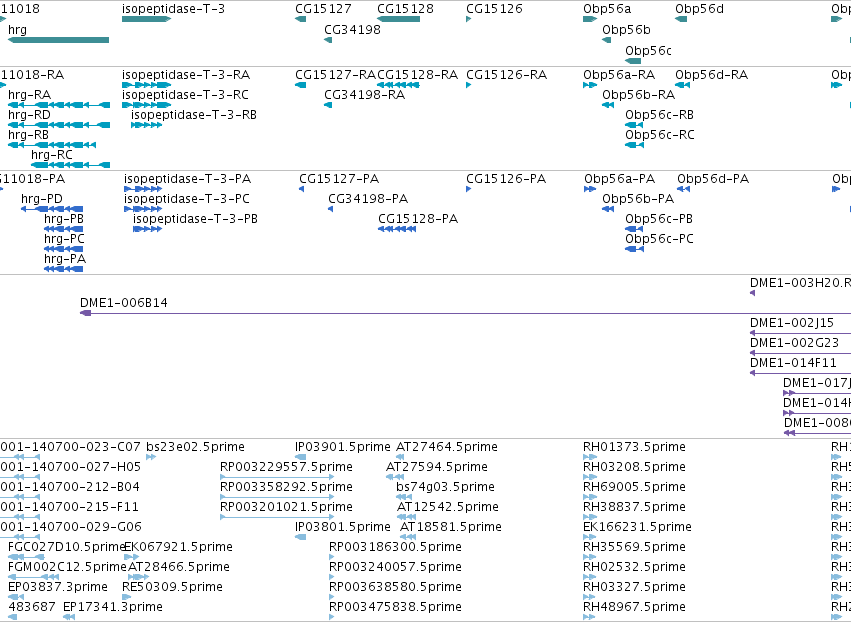Click the CG15126 gene label
851x622 pixels.
coord(494,9)
